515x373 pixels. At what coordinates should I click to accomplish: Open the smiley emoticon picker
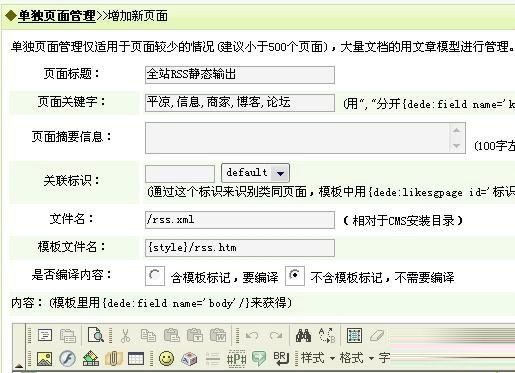pos(166,359)
